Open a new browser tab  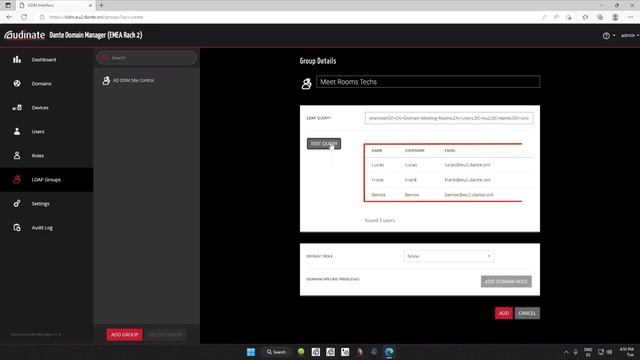coord(101,5)
